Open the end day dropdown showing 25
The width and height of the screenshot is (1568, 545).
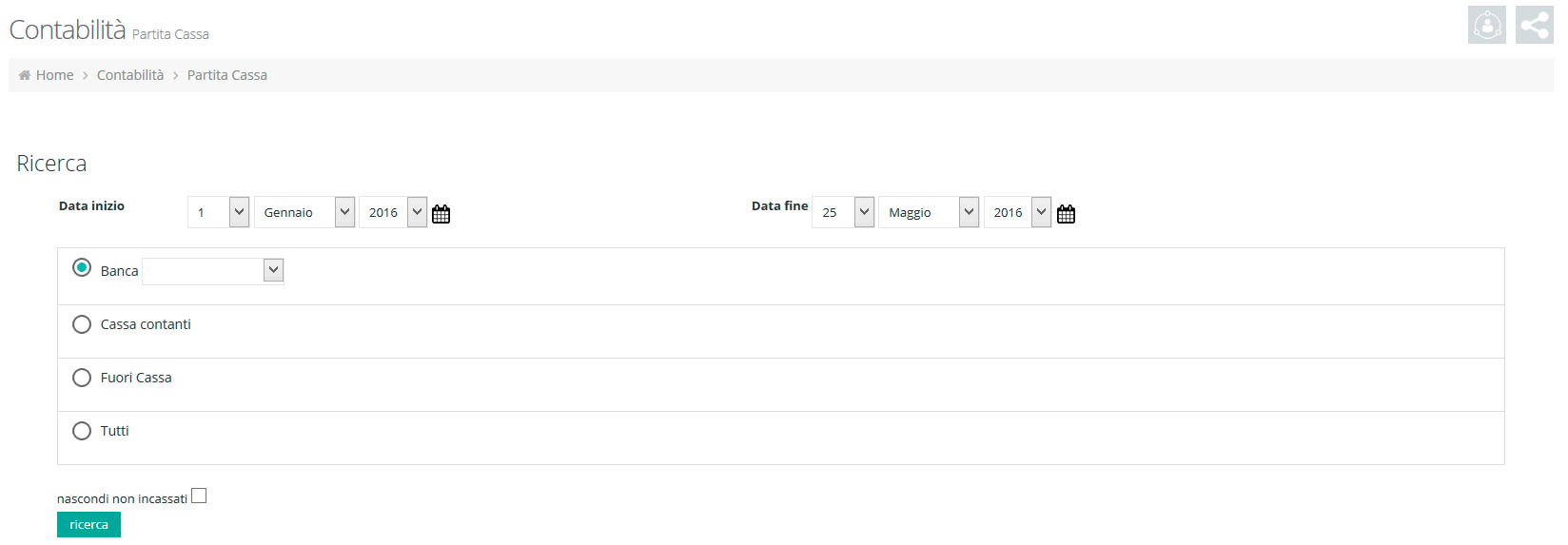point(843,212)
